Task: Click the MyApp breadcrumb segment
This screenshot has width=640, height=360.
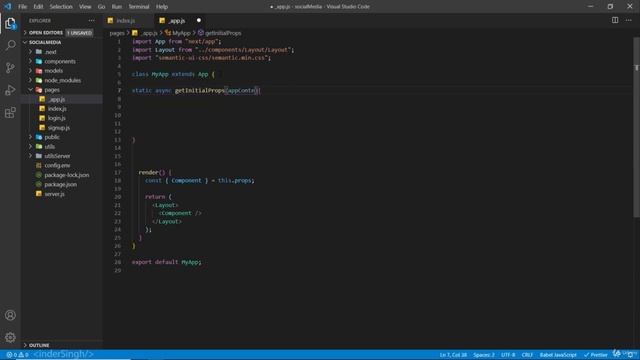Action: tap(178, 33)
